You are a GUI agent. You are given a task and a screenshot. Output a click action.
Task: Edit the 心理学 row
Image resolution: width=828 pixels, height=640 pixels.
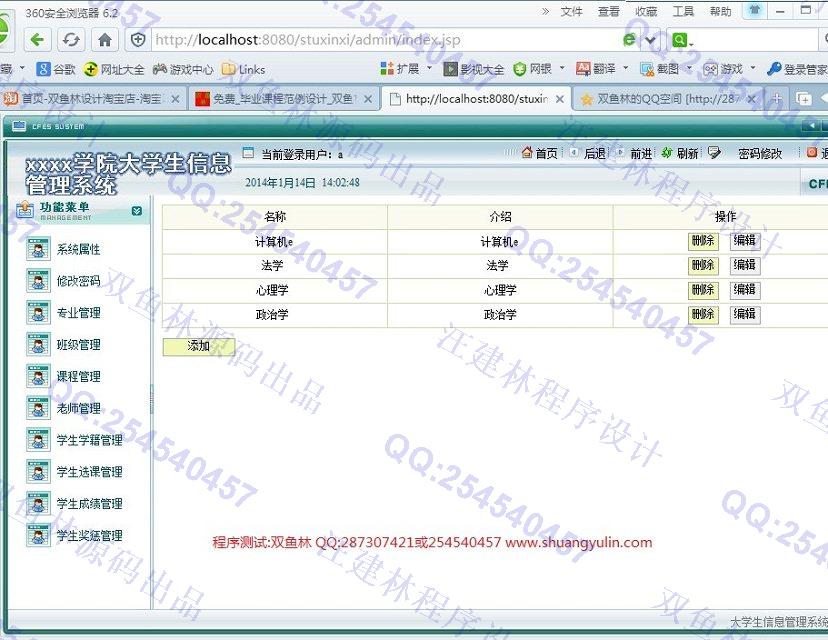pyautogui.click(x=745, y=290)
